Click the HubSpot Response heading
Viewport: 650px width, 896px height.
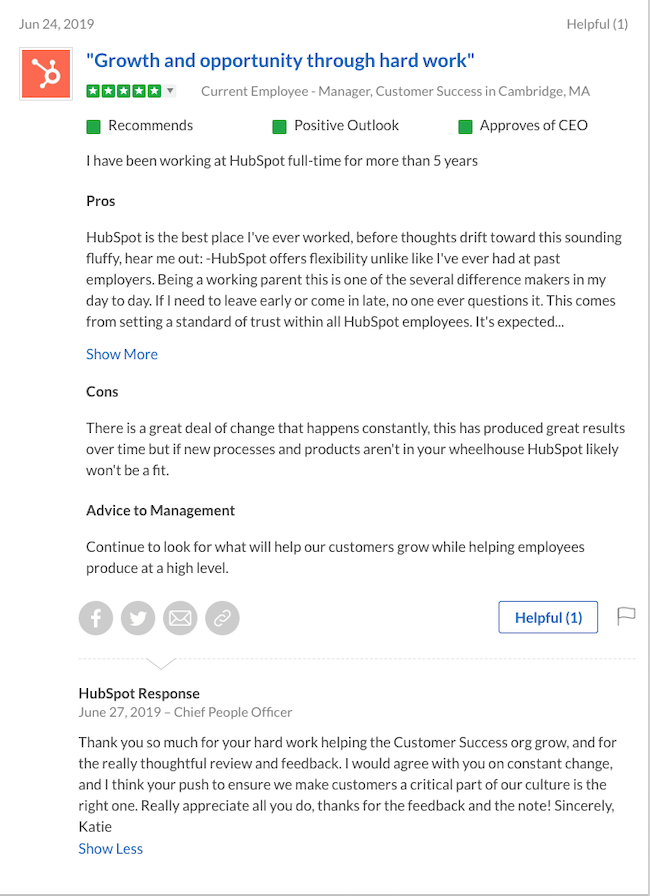coord(139,693)
